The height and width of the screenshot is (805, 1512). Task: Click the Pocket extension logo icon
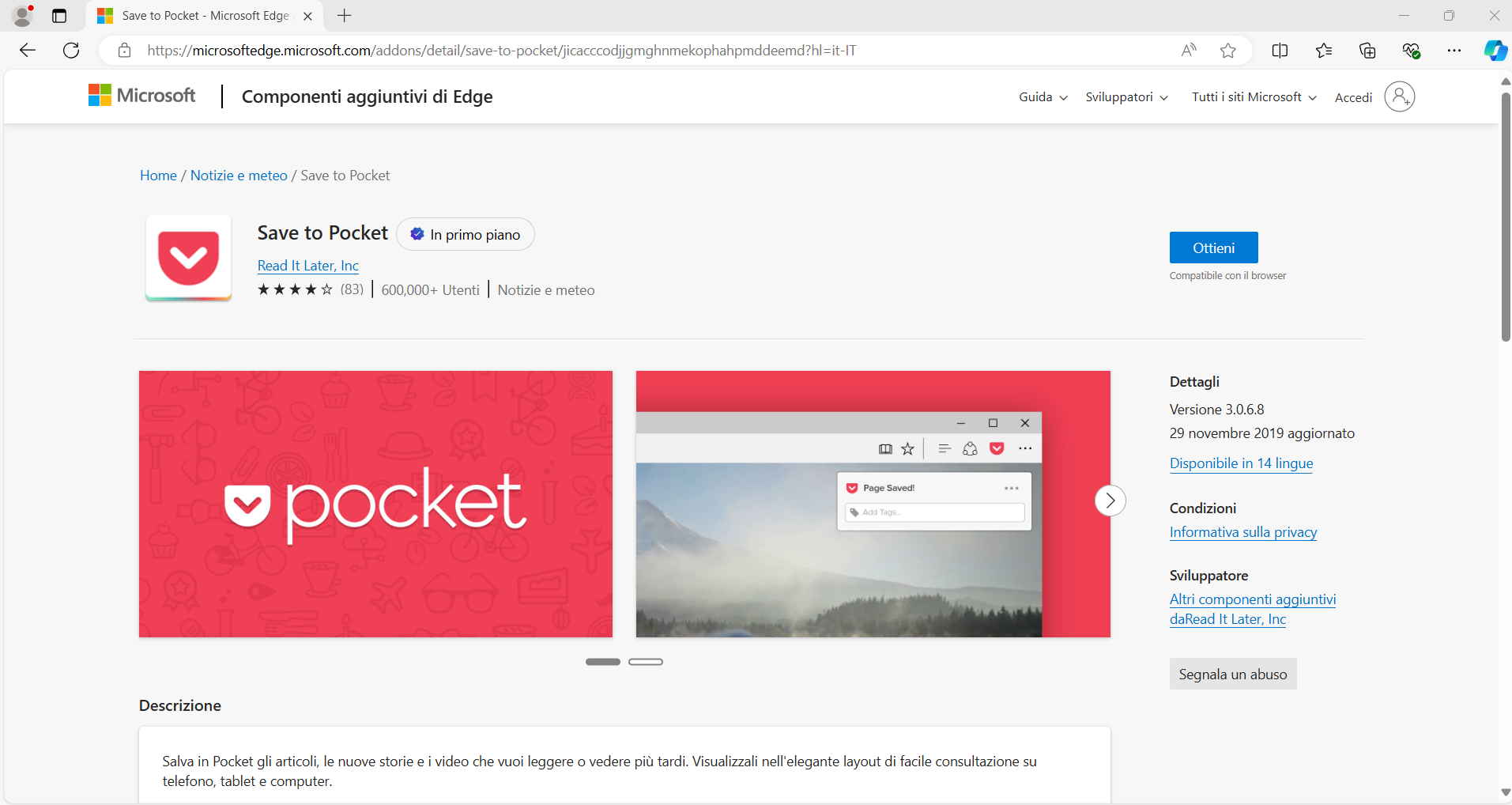[x=188, y=258]
